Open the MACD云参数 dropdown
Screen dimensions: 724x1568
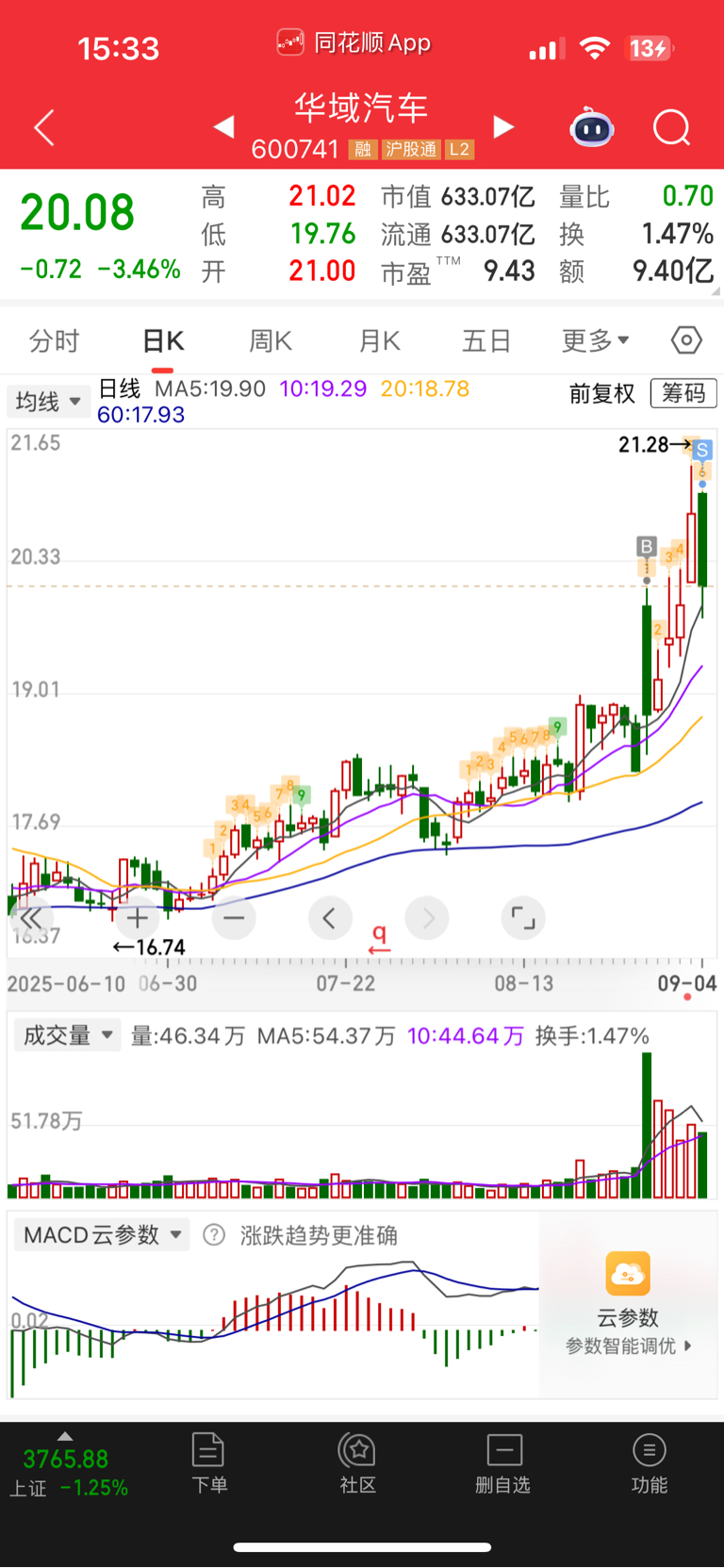click(102, 1235)
